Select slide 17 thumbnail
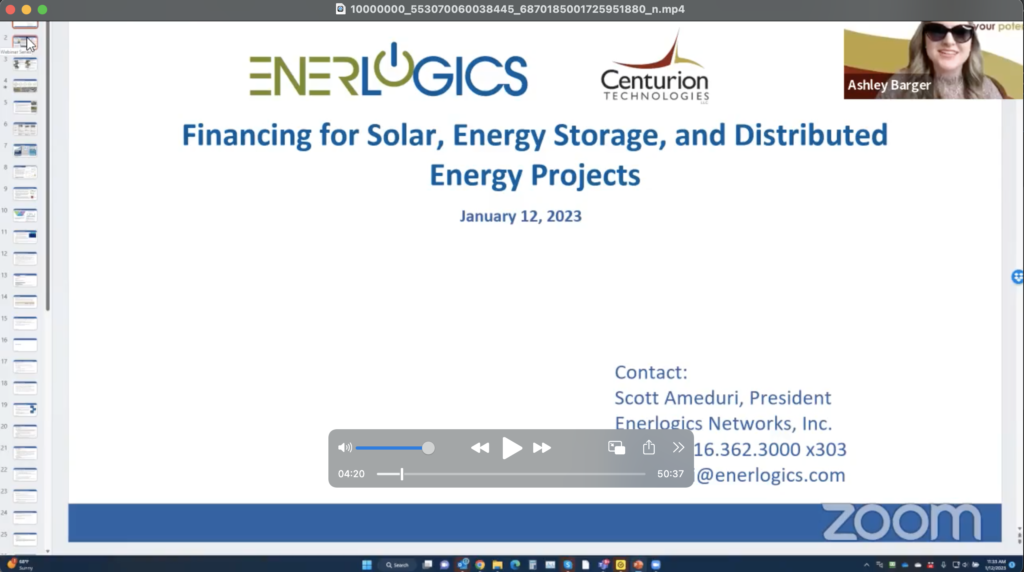The image size is (1024, 572). click(x=25, y=366)
